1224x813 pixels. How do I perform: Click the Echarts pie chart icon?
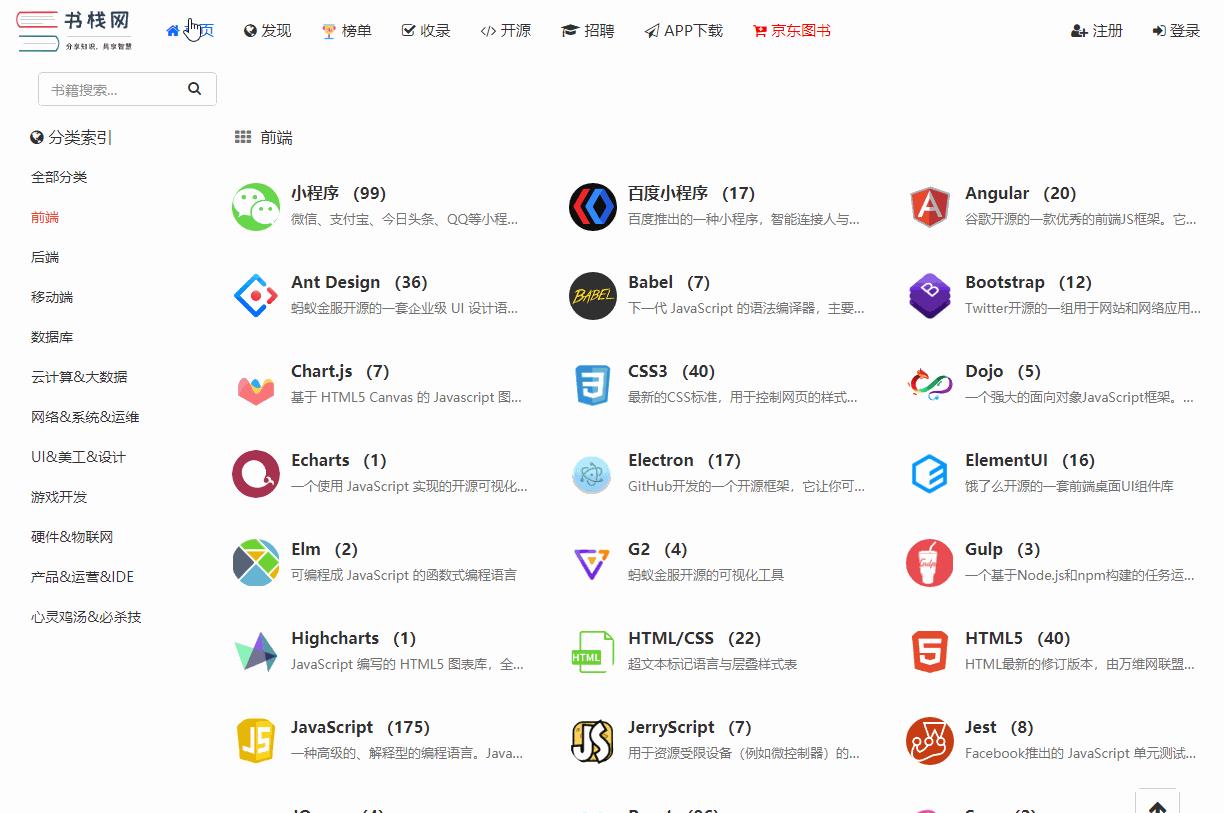(255, 473)
